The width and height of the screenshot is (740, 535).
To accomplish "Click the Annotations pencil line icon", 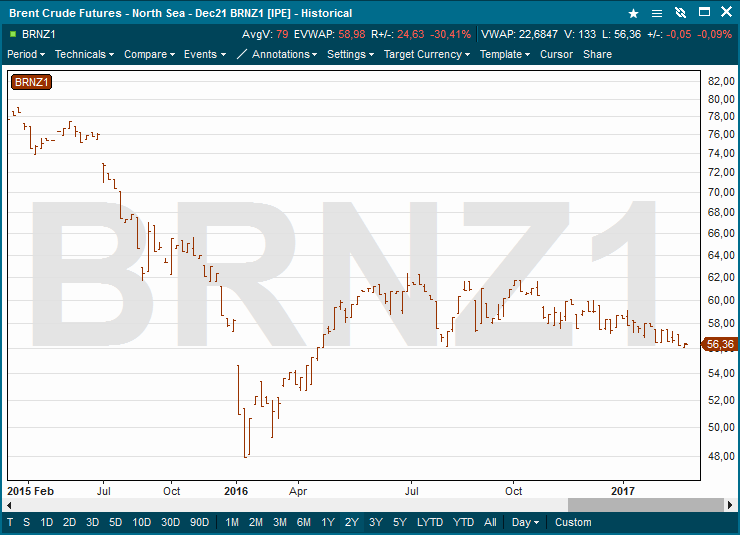I will tap(242, 54).
